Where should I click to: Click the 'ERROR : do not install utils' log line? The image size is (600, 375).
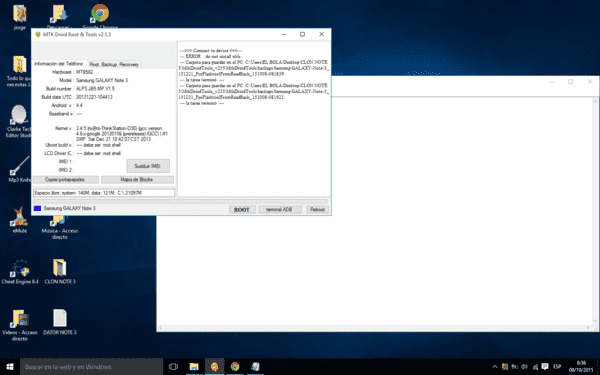click(x=210, y=56)
